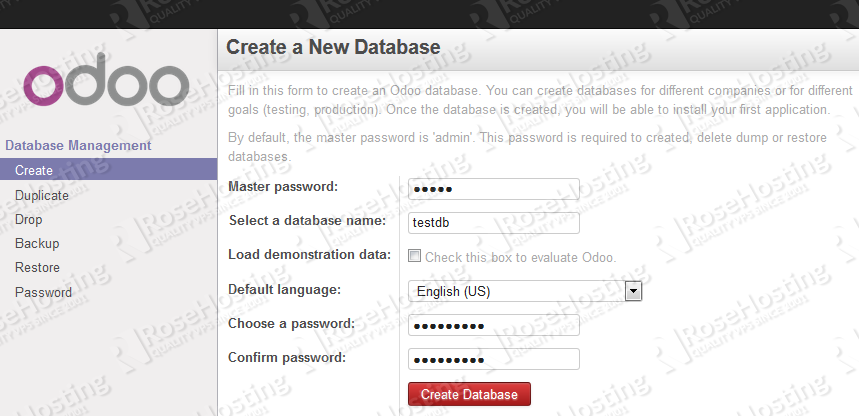Choose Restore from the sidebar
The width and height of the screenshot is (859, 416).
[37, 267]
